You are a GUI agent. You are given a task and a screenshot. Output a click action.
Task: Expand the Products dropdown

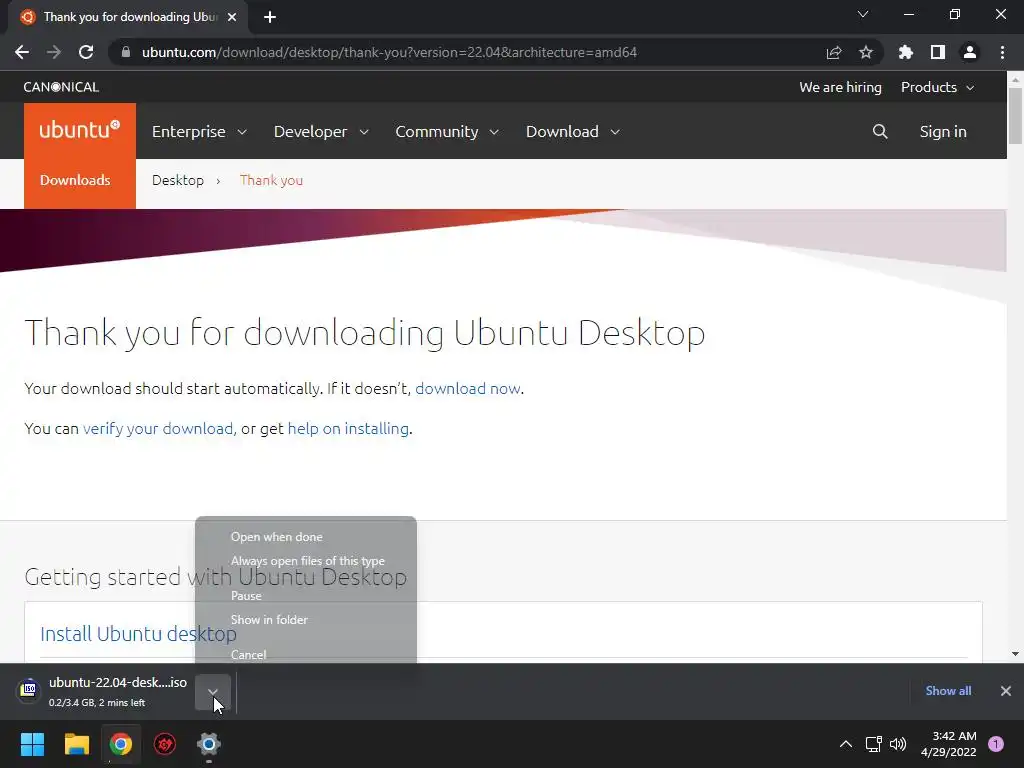pos(937,87)
